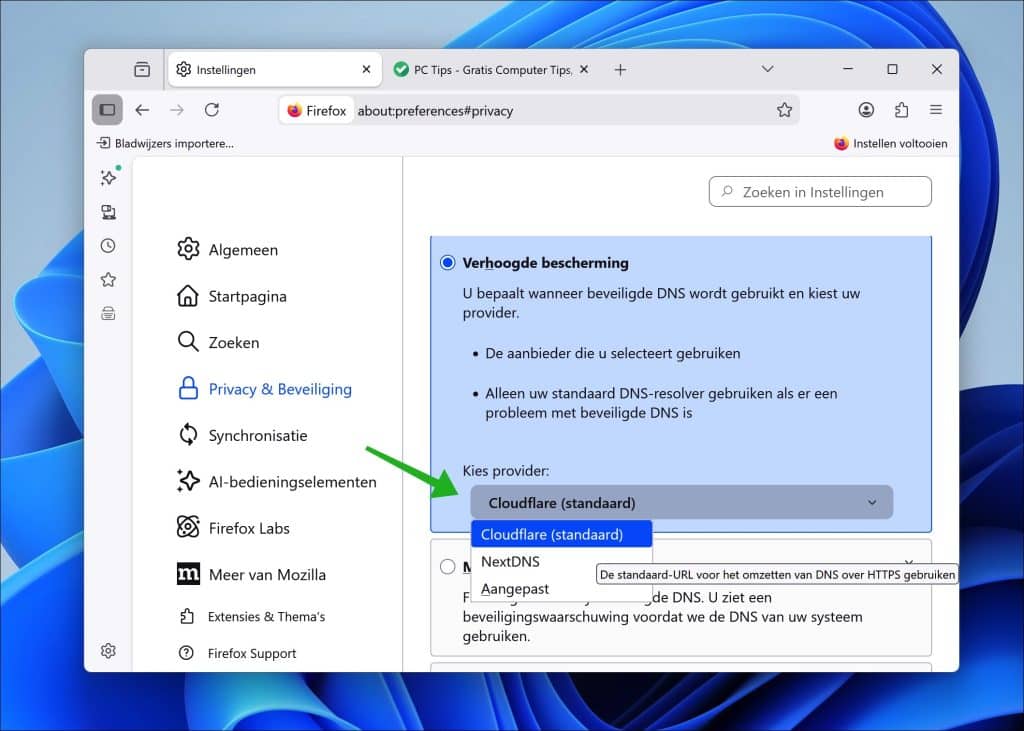Open the Firefox account icon in the toolbar
This screenshot has height=731, width=1024.
[866, 109]
